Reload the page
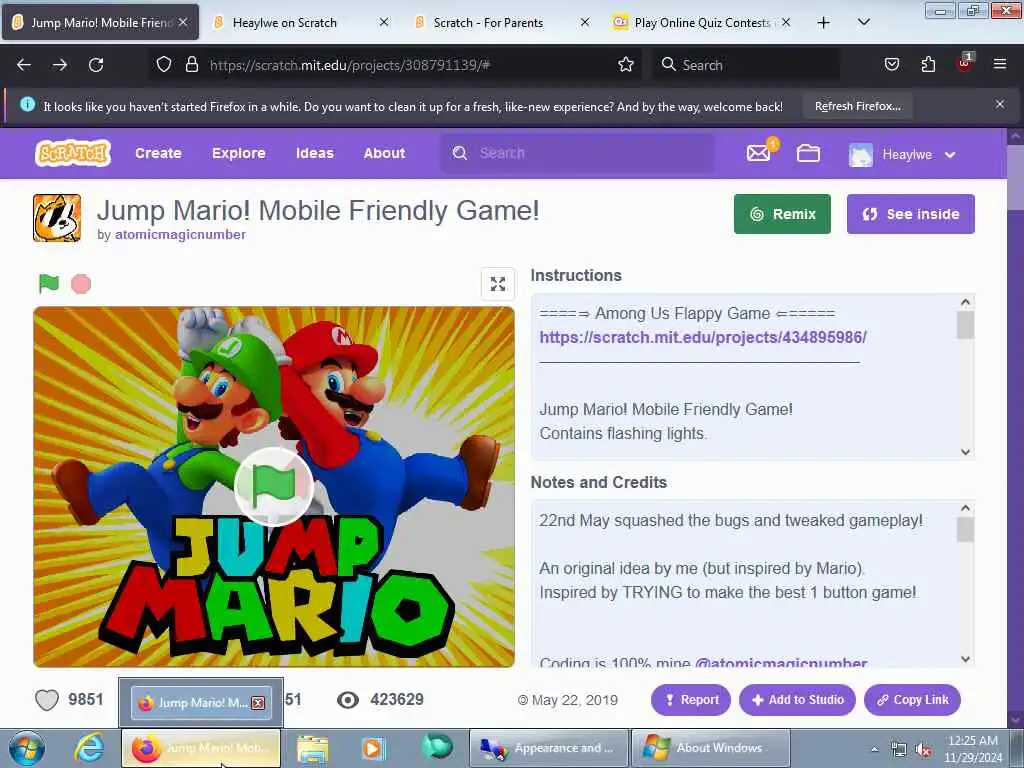Image resolution: width=1024 pixels, height=768 pixels. tap(96, 65)
